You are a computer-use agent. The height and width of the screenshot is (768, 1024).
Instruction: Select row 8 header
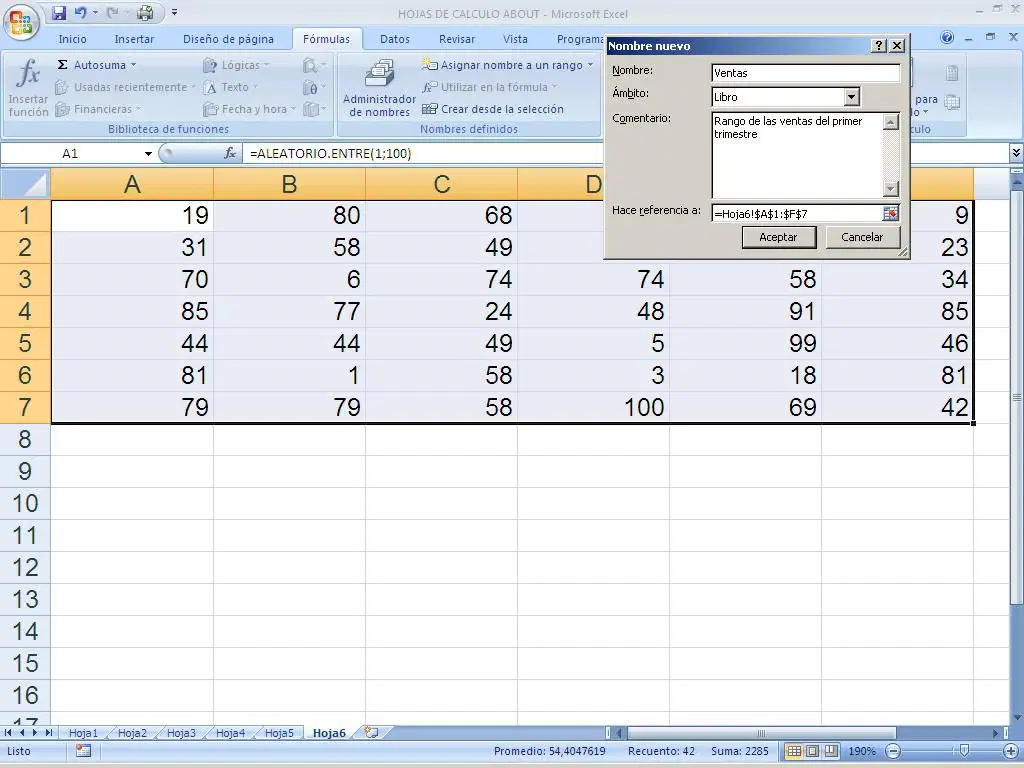coord(25,440)
